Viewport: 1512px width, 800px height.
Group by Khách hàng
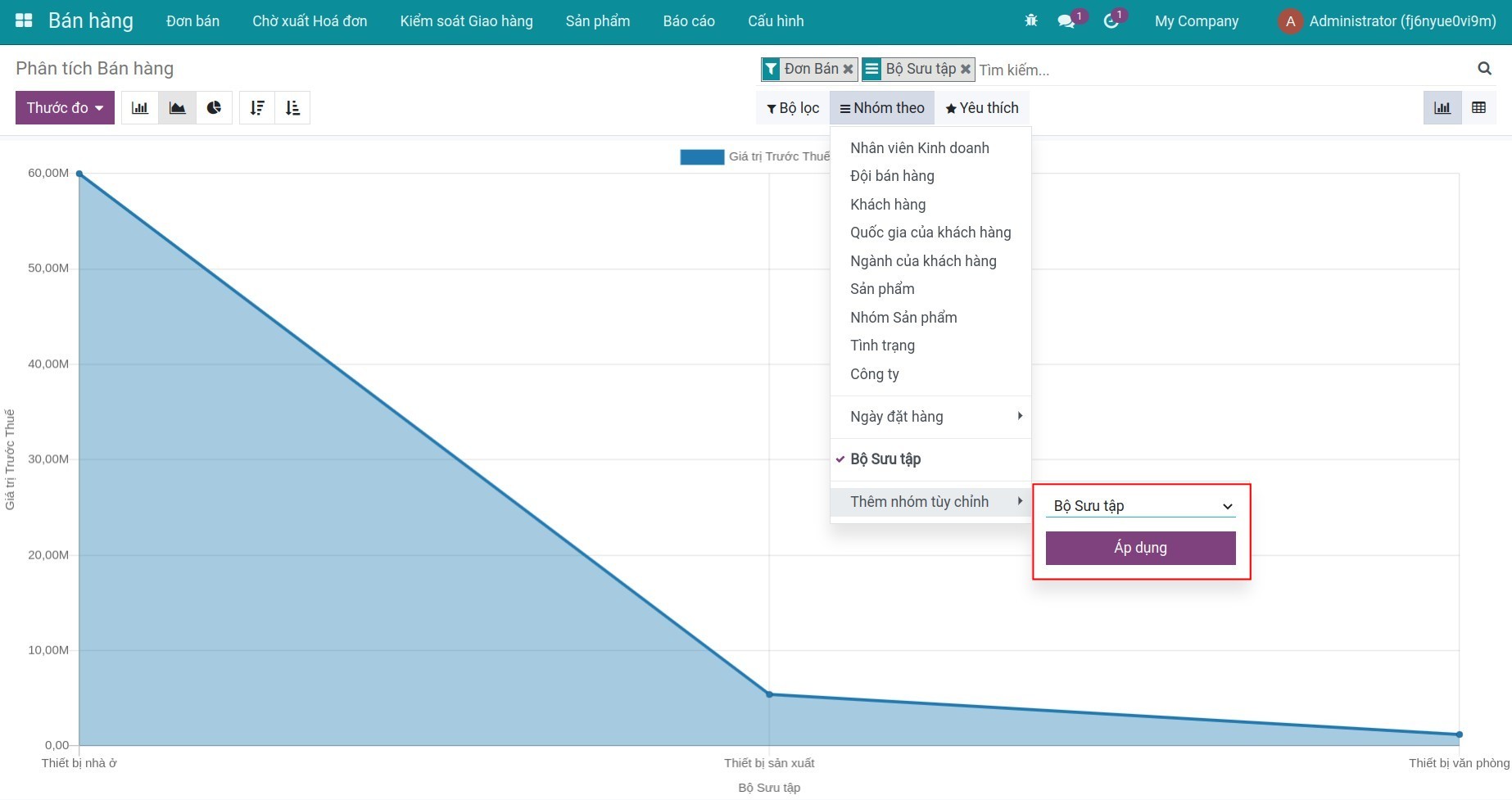coord(888,205)
